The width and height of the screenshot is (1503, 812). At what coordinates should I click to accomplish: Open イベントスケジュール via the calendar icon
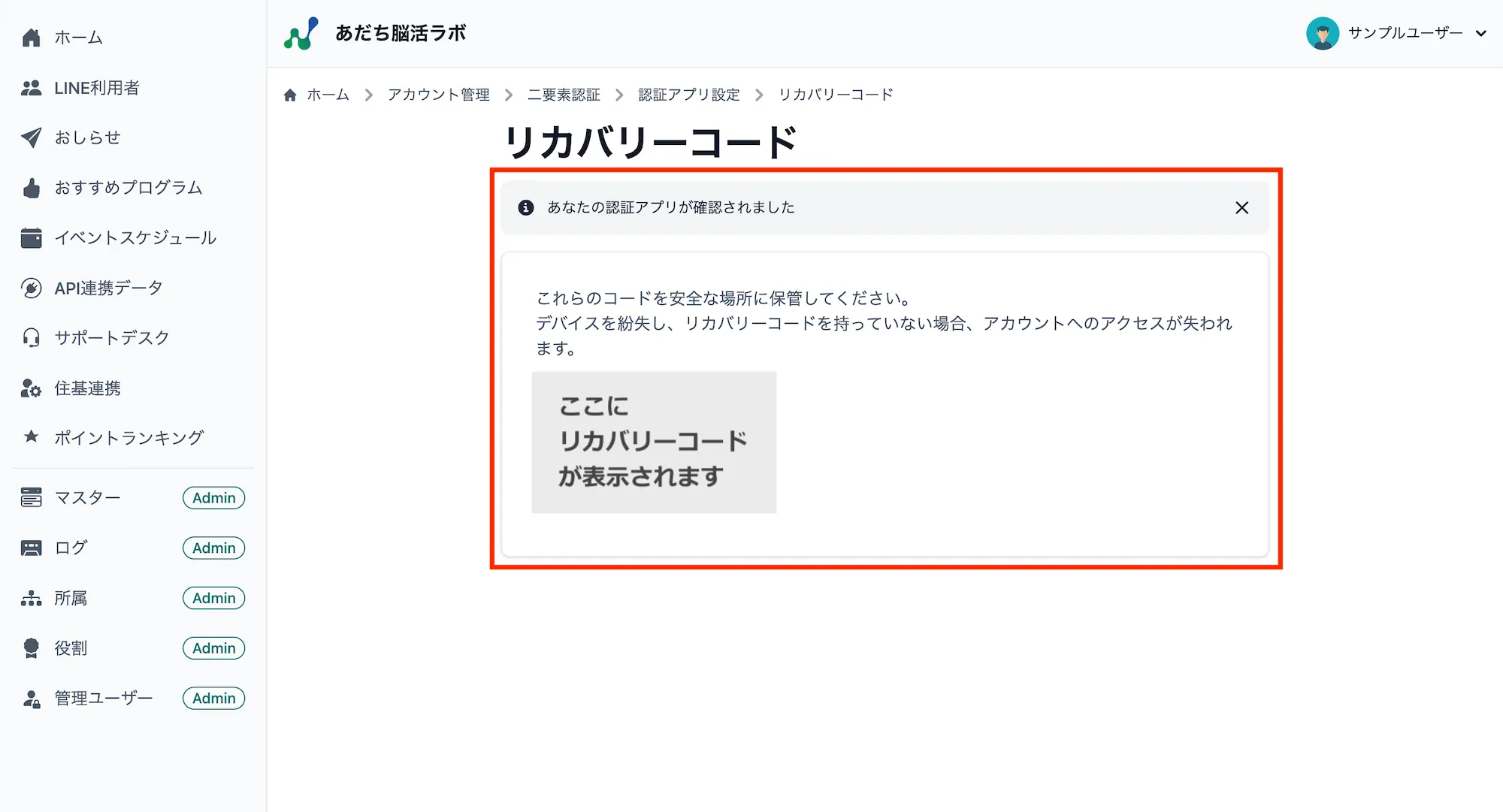tap(30, 237)
